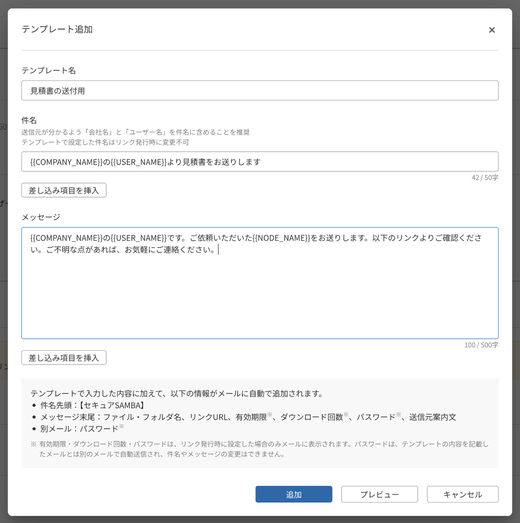This screenshot has height=523, width=520.
Task: Cancel with the キャンセル button
Action: (x=463, y=494)
